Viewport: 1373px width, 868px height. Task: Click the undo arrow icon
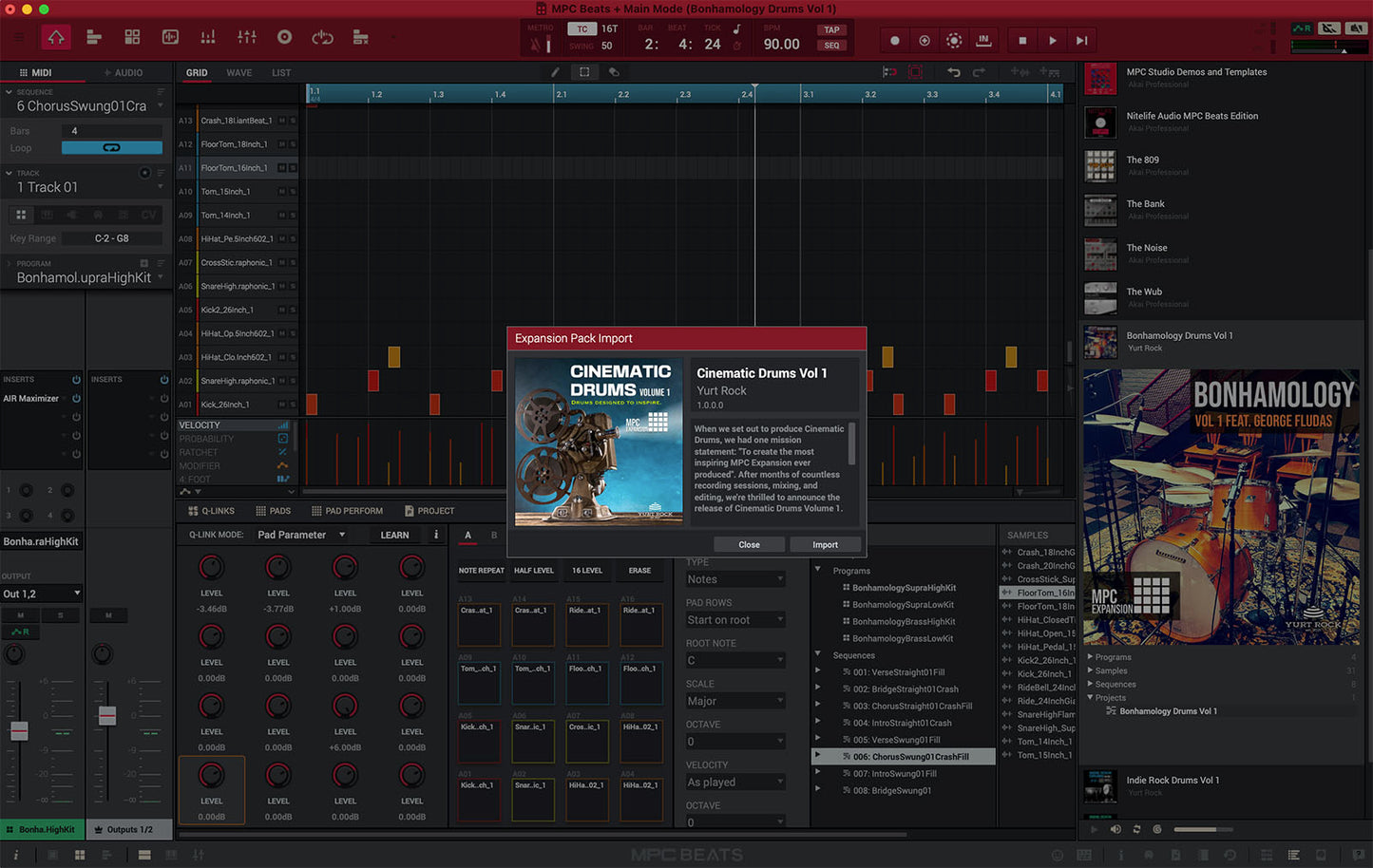tap(953, 72)
